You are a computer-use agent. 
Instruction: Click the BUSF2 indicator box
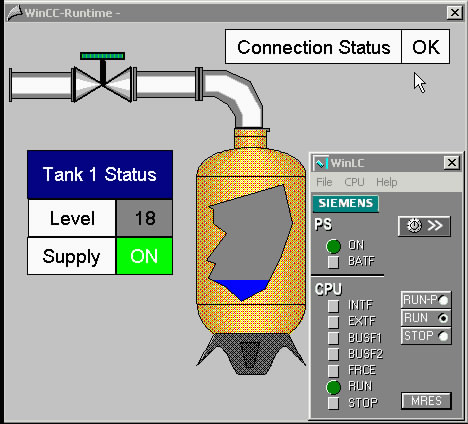click(x=333, y=354)
